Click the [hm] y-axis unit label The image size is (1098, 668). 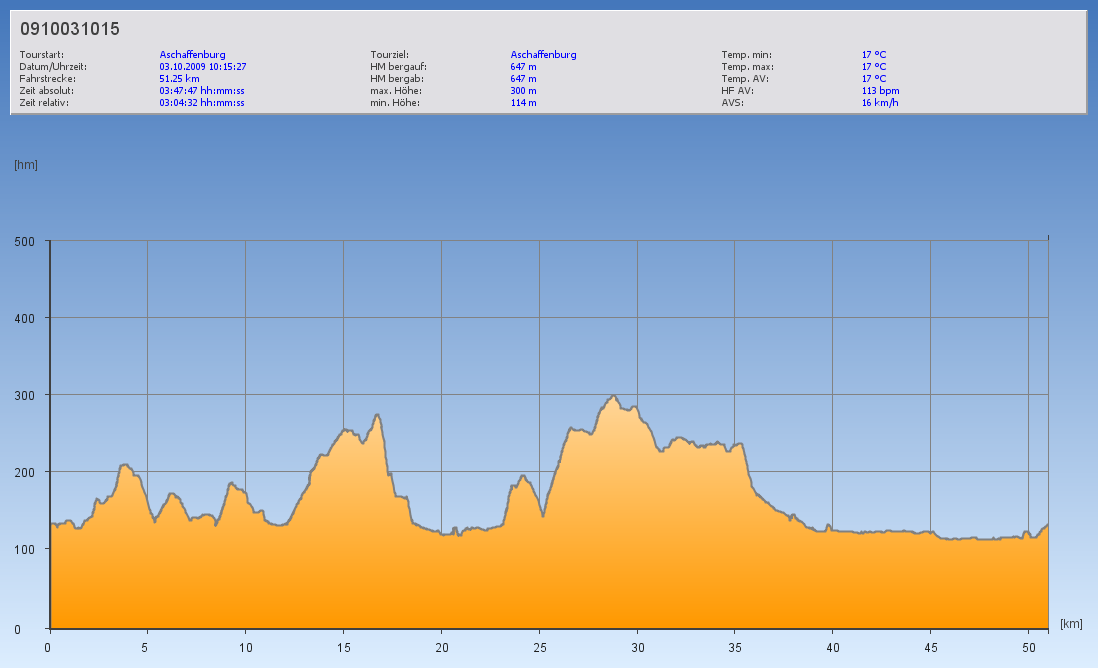click(26, 165)
